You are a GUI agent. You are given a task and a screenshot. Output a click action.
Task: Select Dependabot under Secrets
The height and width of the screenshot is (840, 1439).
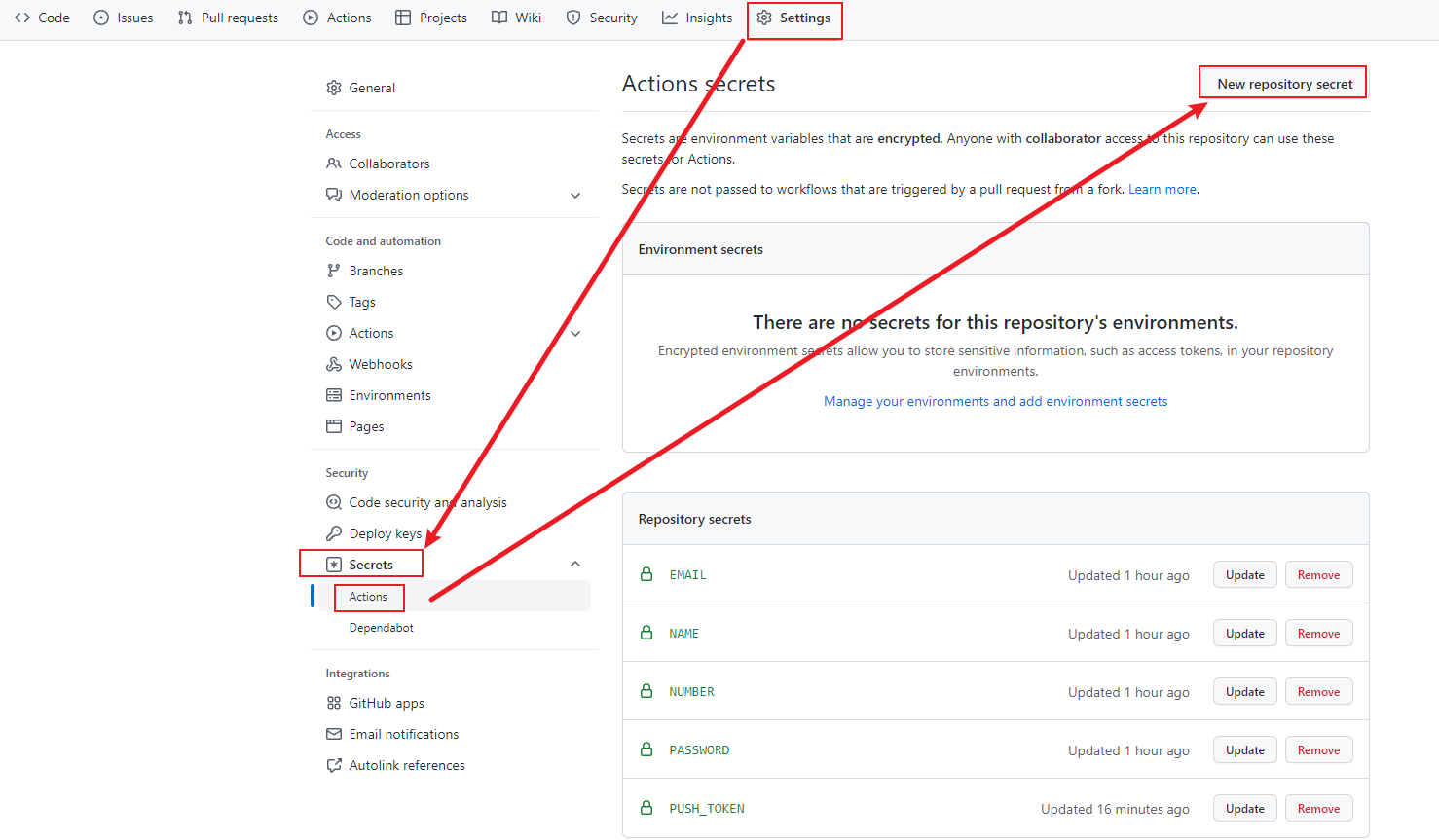[x=382, y=628]
